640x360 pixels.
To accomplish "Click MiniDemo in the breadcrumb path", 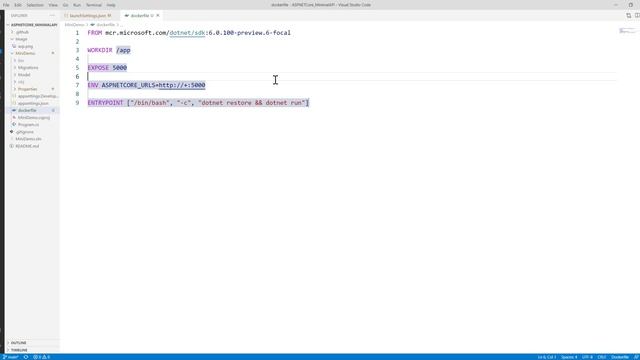I will tap(74, 25).
